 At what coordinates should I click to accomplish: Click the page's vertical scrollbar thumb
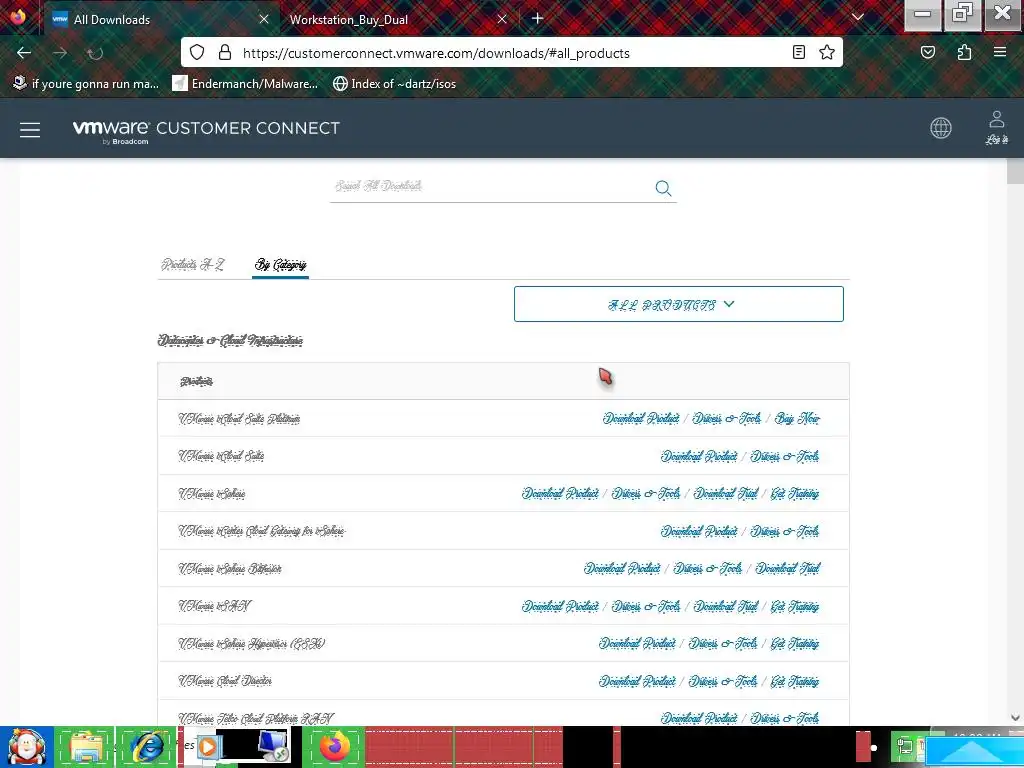(x=1016, y=171)
